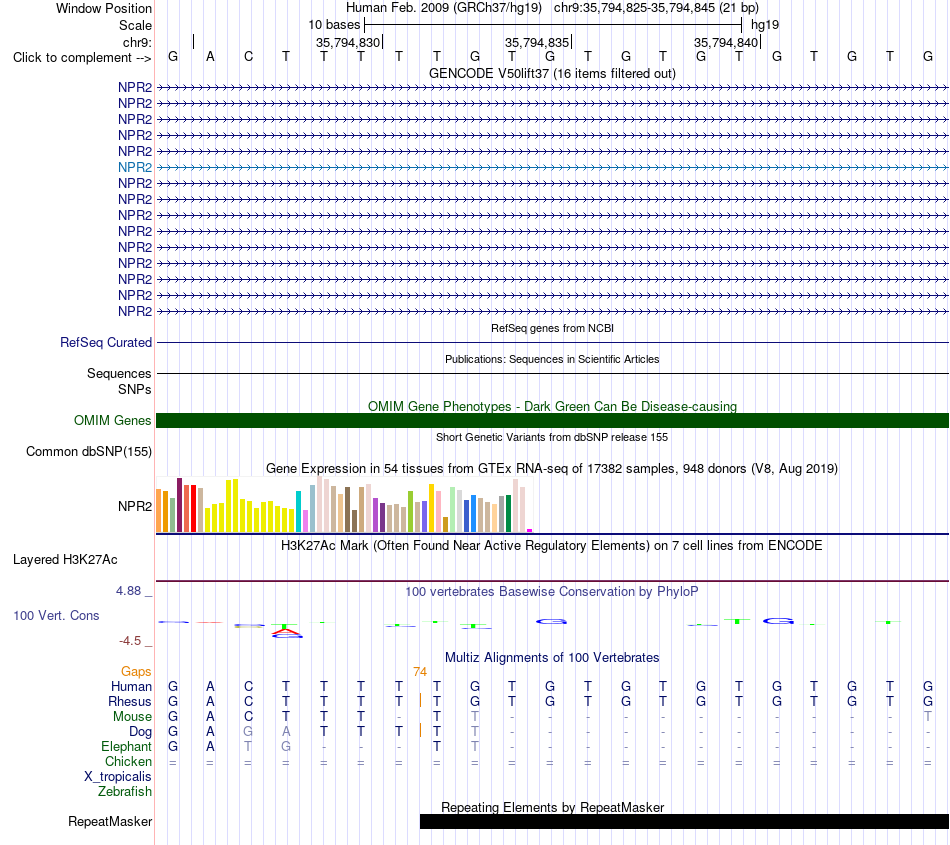Click the 35,794,840 position marker
The height and width of the screenshot is (845, 950).
(x=726, y=42)
